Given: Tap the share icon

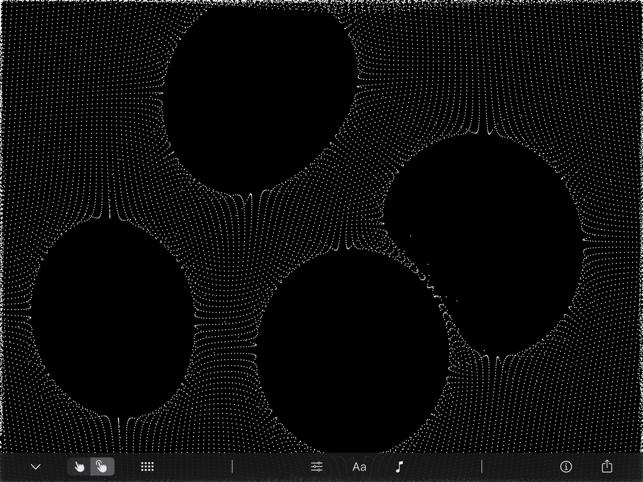Looking at the screenshot, I should (x=607, y=466).
